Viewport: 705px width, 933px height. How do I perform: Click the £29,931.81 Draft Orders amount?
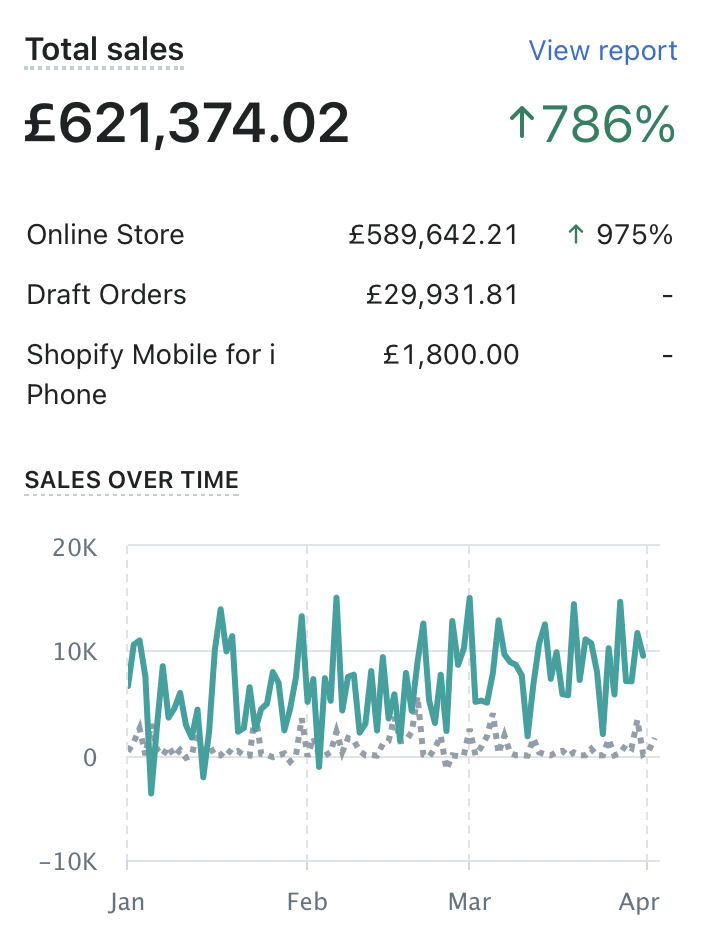443,295
